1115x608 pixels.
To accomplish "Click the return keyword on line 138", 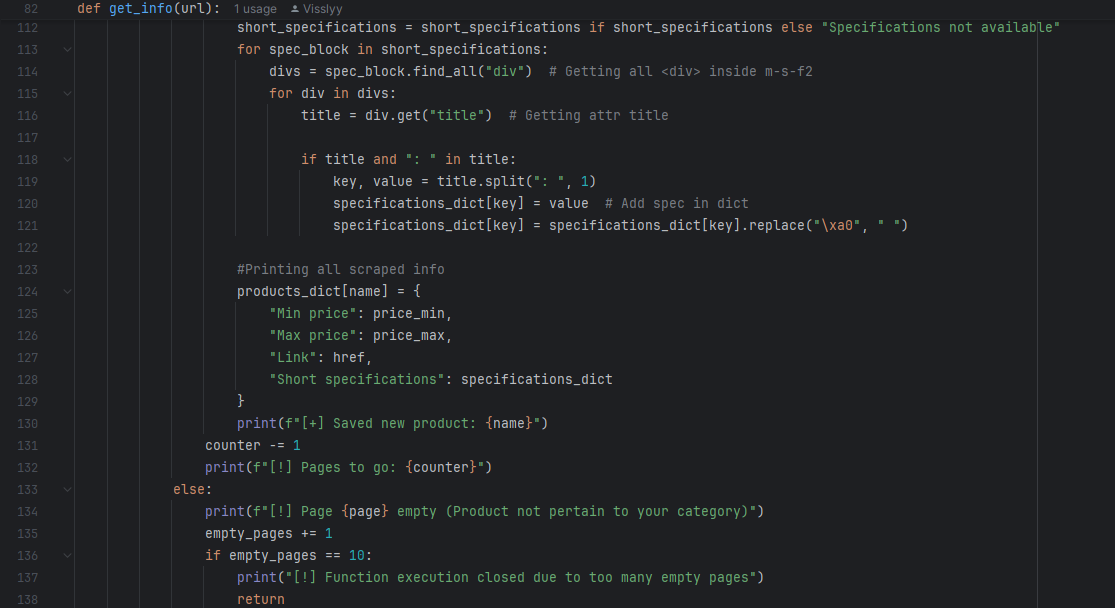I will click(x=260, y=600).
